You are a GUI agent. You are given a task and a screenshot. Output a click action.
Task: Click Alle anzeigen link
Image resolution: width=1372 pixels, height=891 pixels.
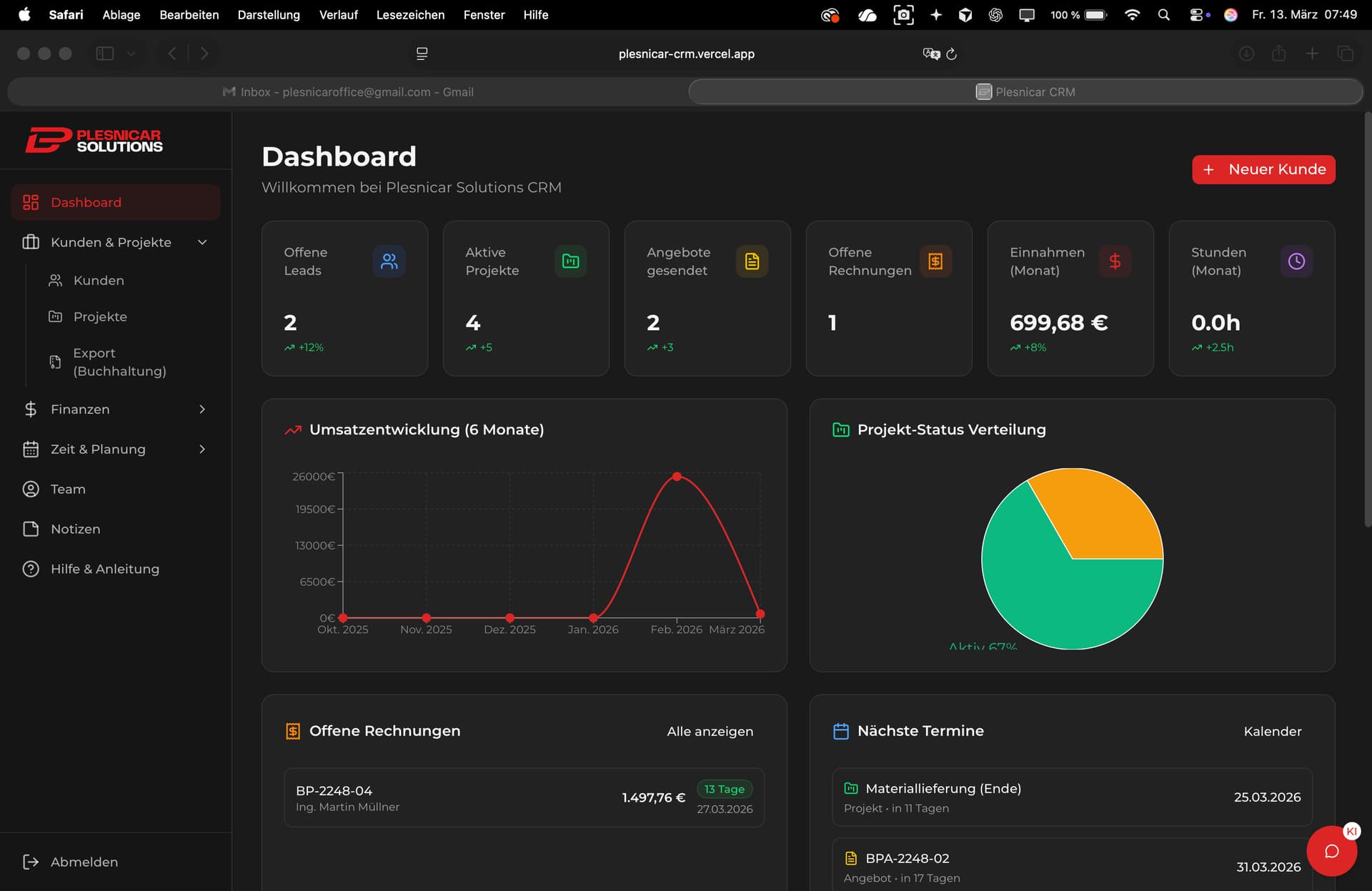tap(710, 731)
